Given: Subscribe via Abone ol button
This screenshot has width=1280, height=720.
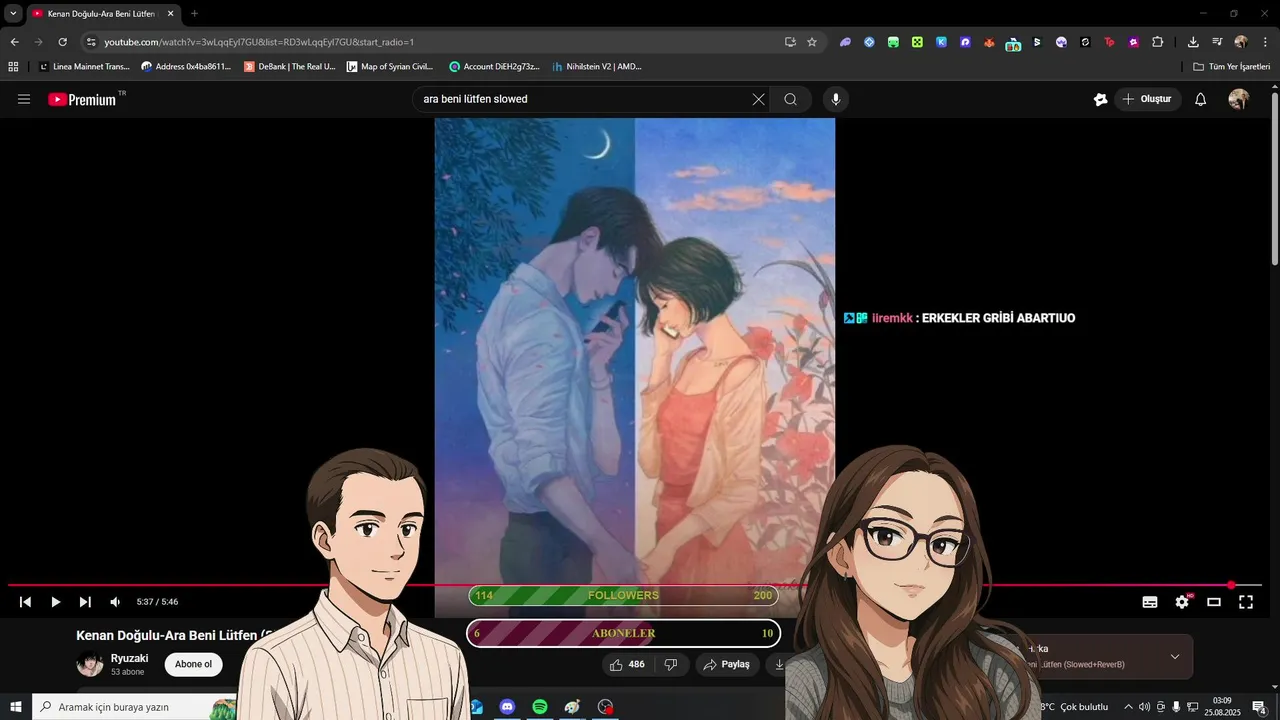Looking at the screenshot, I should (193, 664).
